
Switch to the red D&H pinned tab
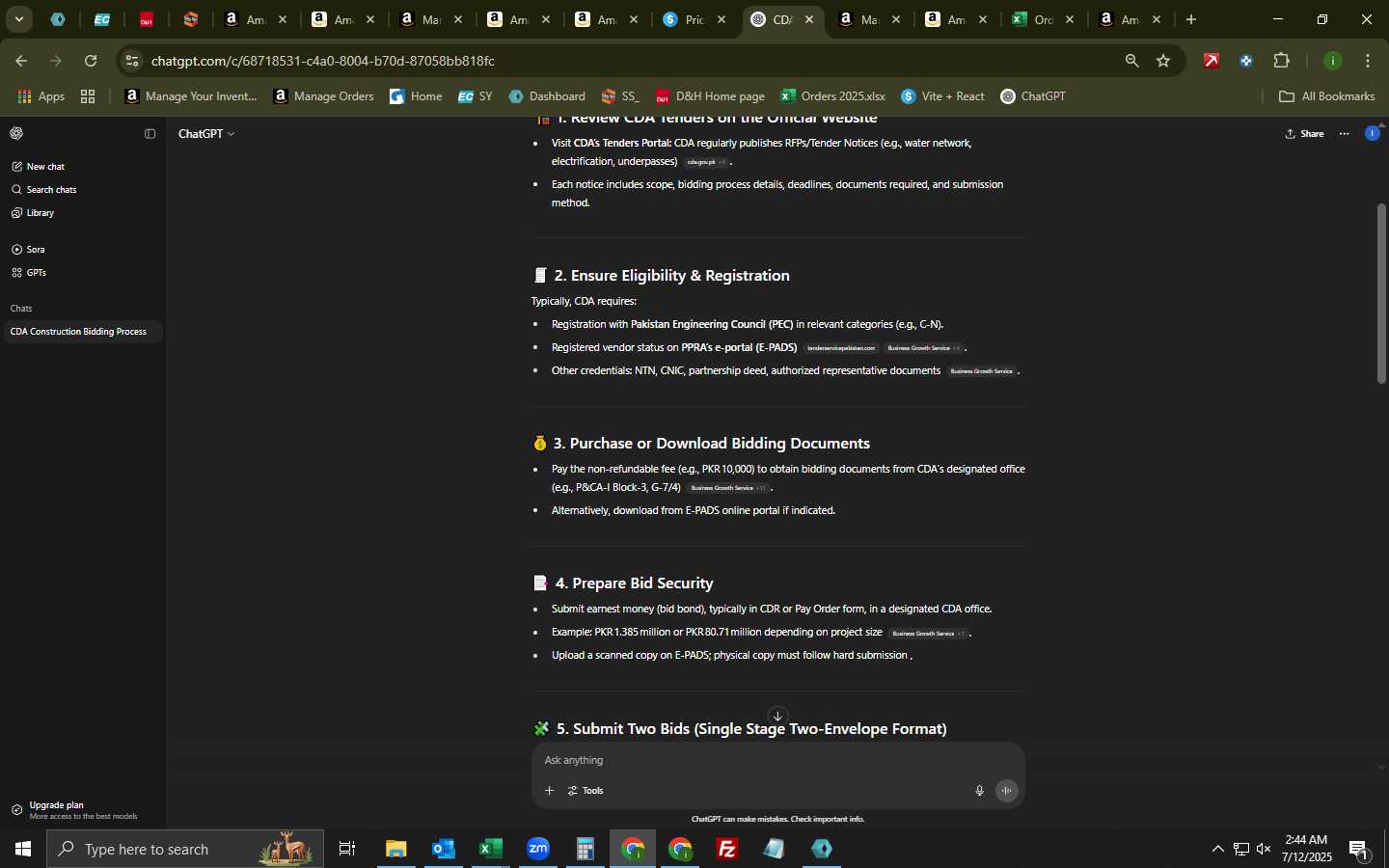147,19
